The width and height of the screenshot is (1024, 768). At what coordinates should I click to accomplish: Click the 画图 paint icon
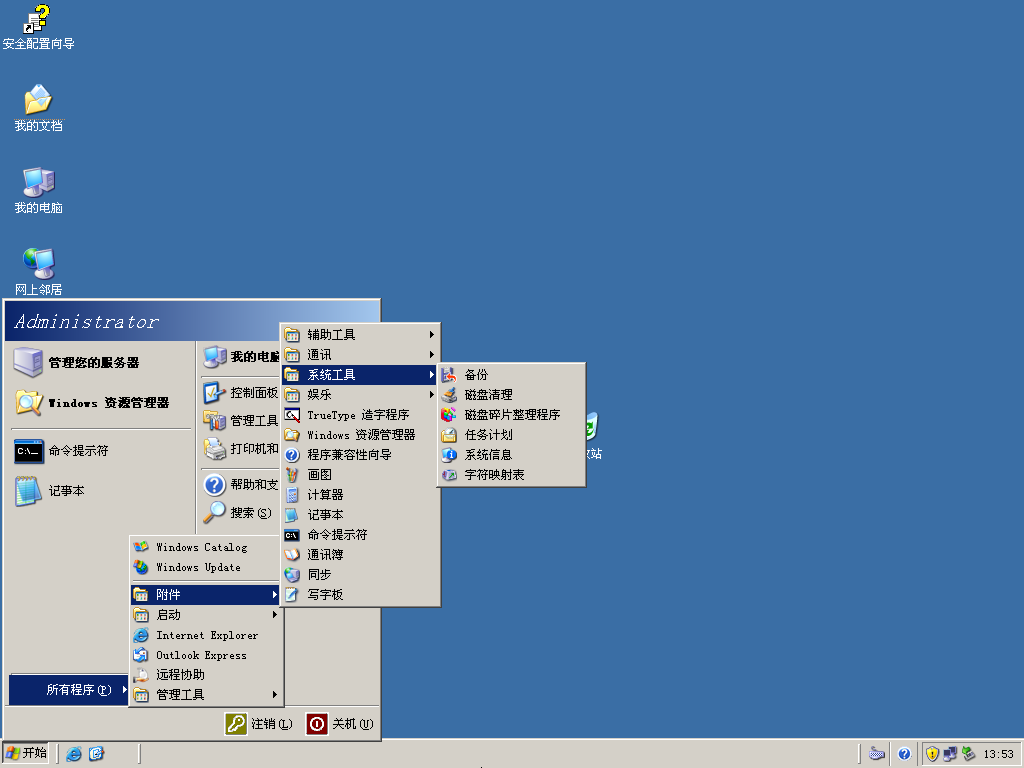tap(292, 475)
